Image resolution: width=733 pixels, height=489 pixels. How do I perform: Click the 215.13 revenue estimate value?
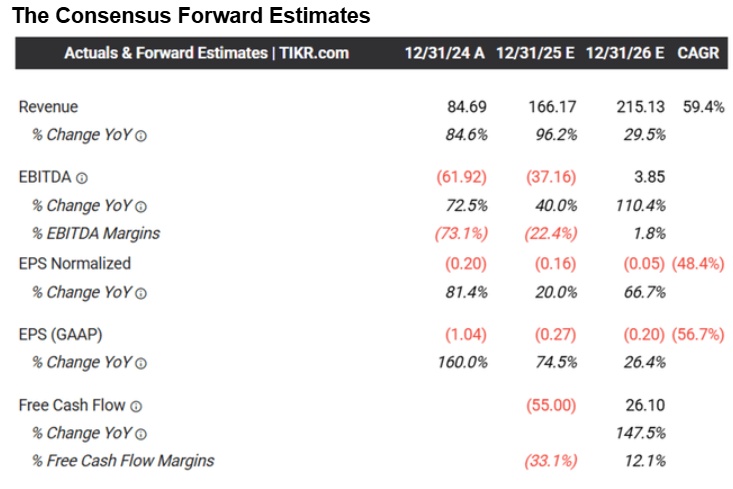pos(640,107)
